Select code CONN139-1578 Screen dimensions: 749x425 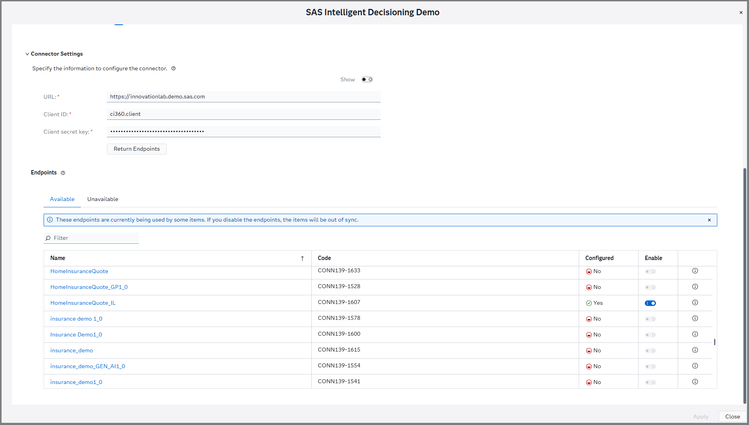339,318
